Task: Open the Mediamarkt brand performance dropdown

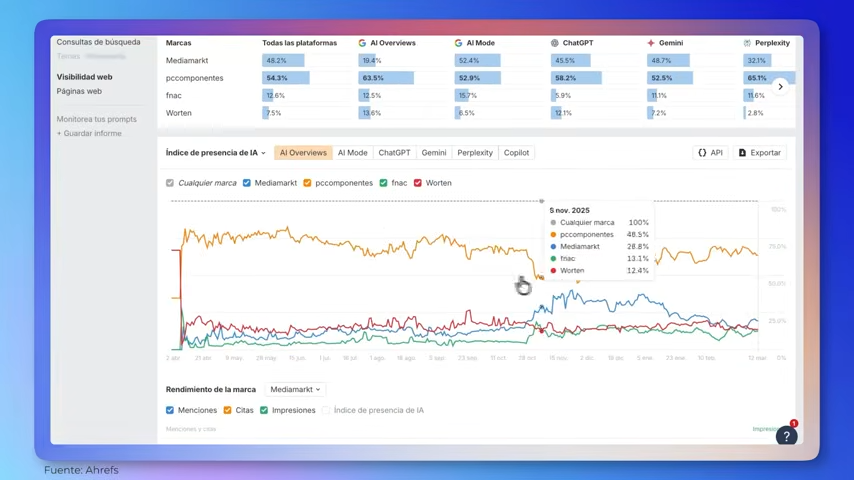Action: (295, 389)
